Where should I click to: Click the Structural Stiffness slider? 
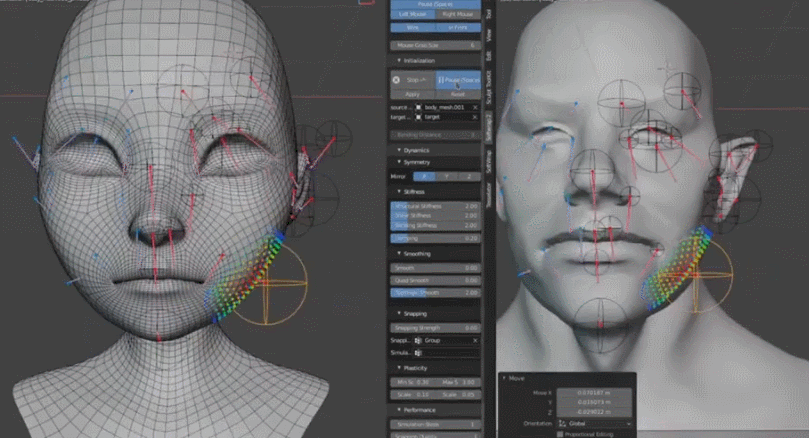point(435,206)
